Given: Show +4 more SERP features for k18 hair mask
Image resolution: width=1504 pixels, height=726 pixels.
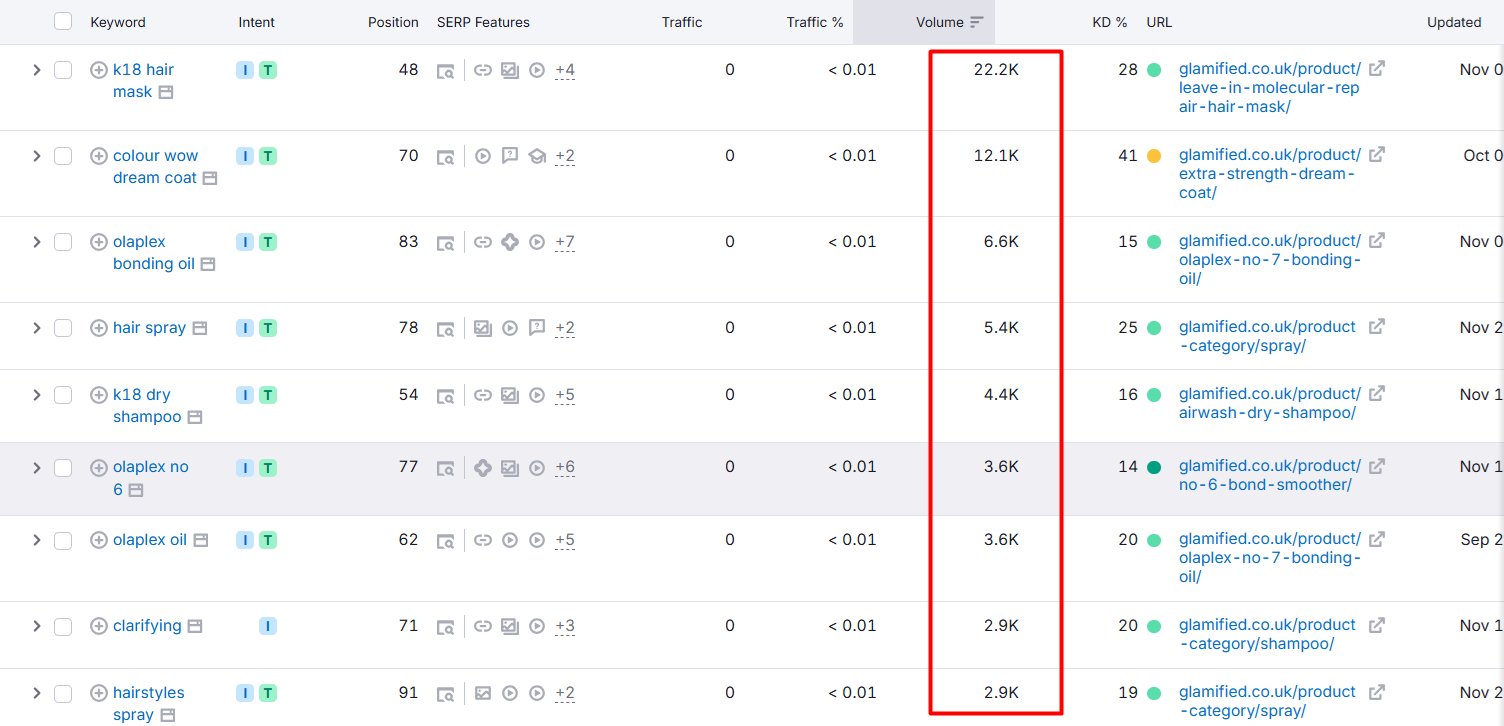Looking at the screenshot, I should point(565,70).
